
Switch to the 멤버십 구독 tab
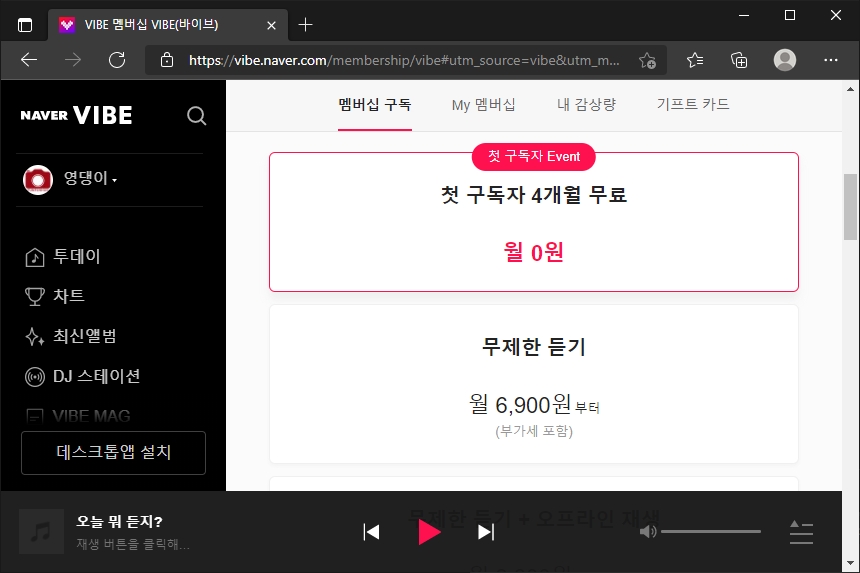(375, 105)
